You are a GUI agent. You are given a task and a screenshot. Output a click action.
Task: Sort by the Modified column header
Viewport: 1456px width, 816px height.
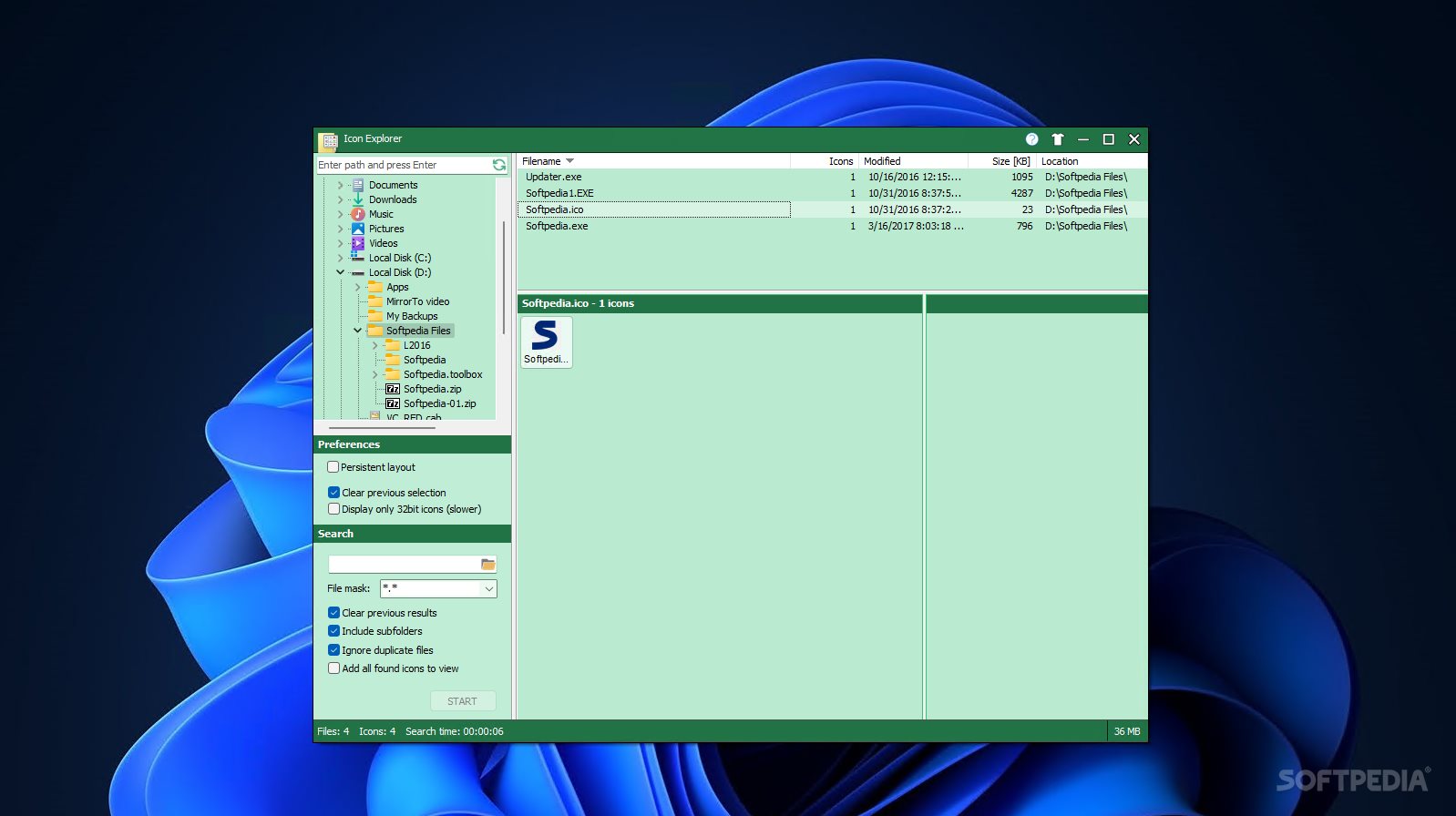(x=913, y=161)
